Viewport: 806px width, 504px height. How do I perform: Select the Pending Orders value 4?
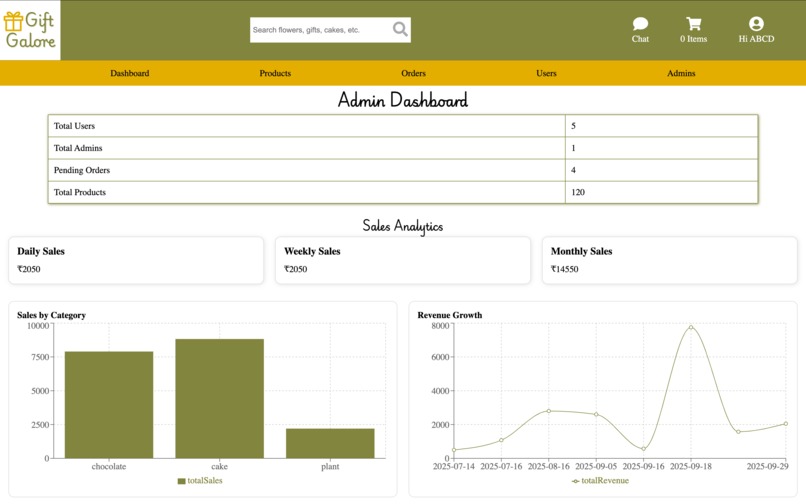point(573,170)
